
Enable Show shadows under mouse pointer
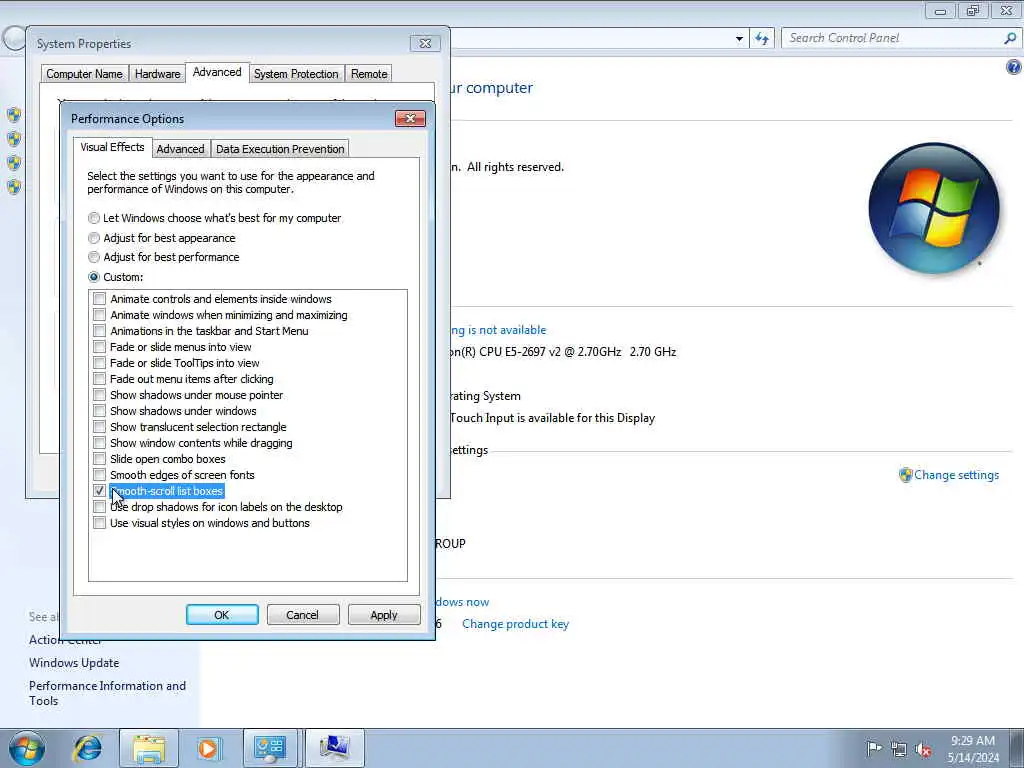click(99, 395)
